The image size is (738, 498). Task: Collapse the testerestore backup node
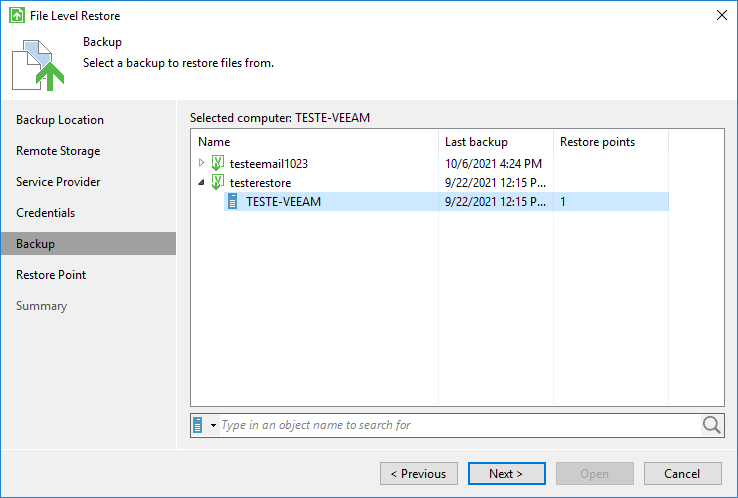201,182
